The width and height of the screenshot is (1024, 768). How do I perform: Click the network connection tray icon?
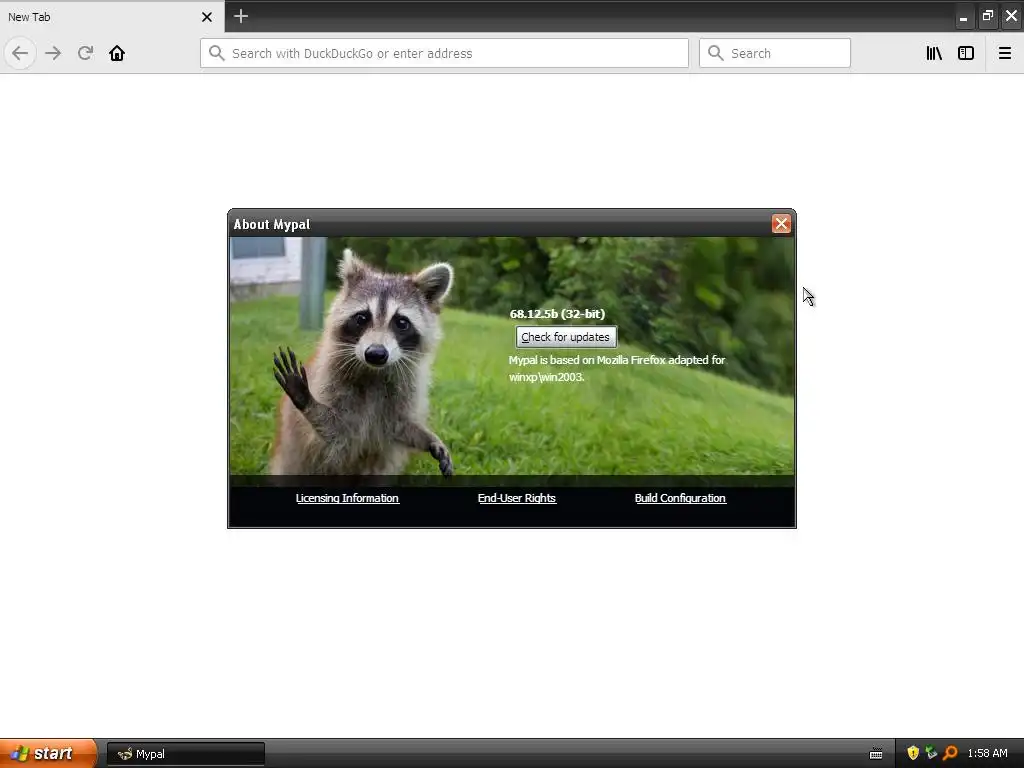[931, 753]
